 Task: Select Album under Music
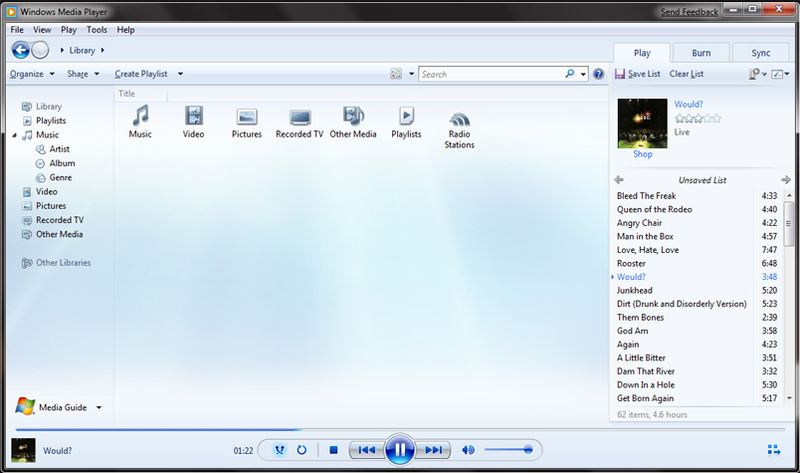click(62, 163)
